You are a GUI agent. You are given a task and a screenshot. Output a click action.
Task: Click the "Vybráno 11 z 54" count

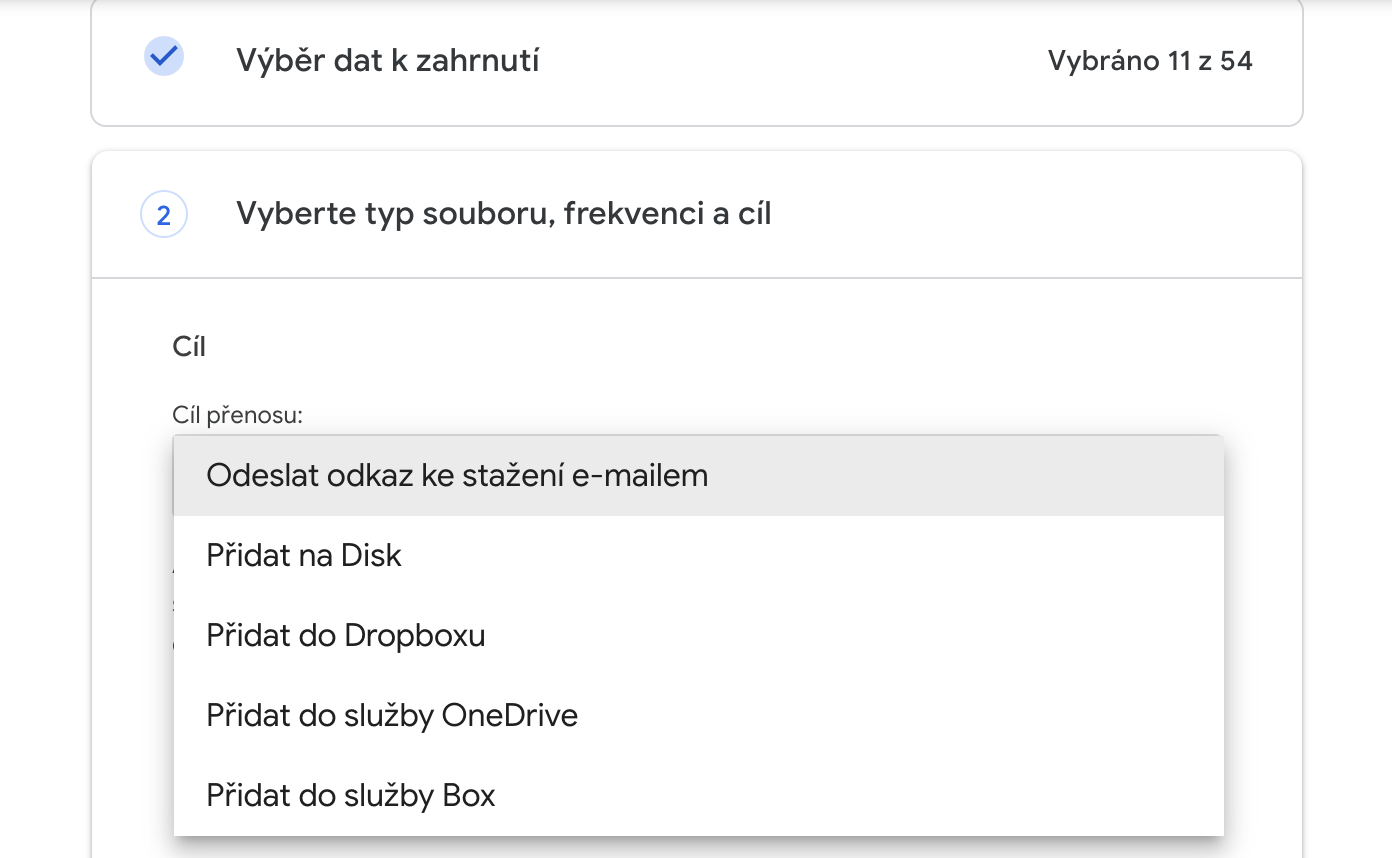click(1150, 61)
